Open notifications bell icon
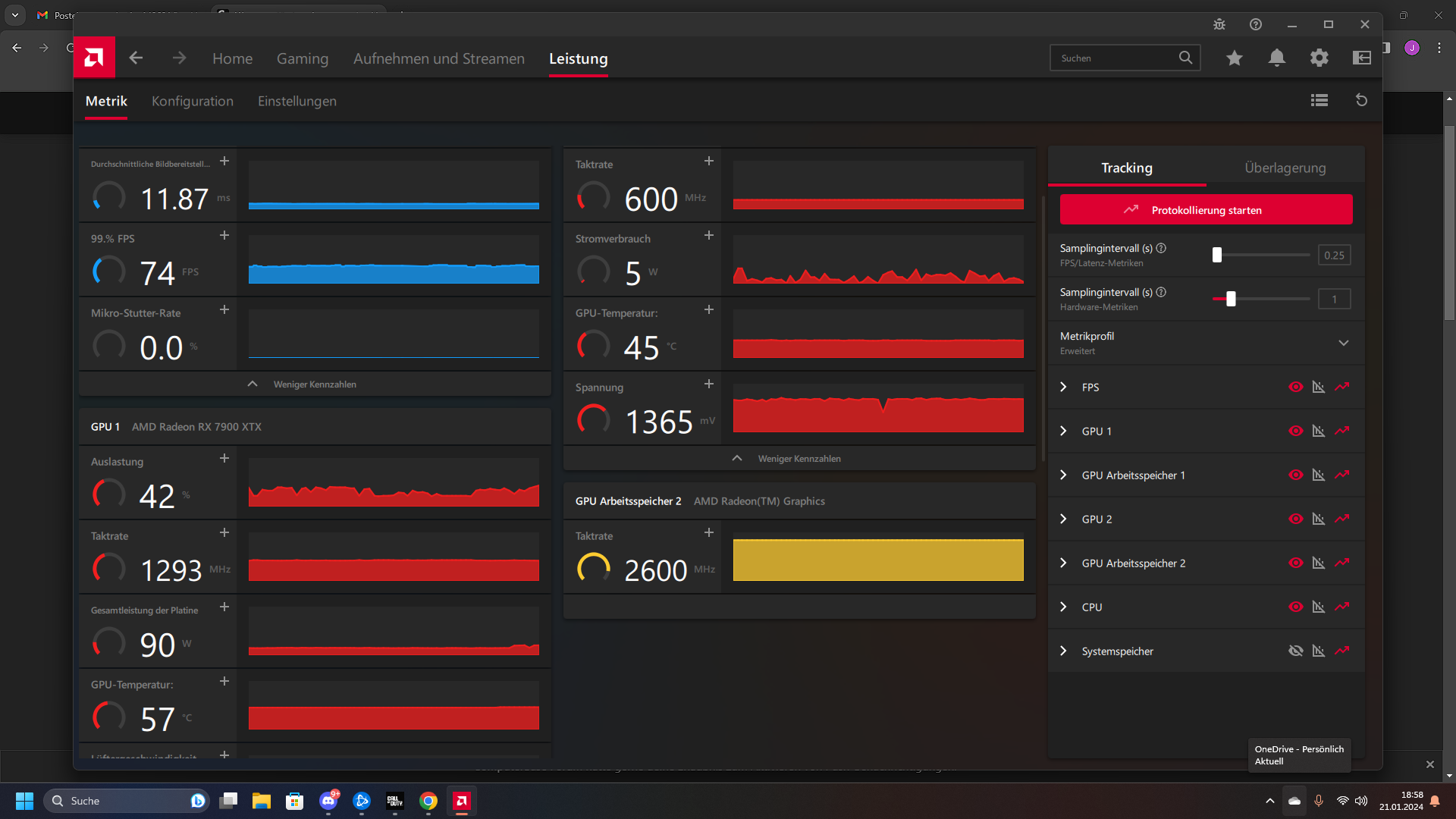 pyautogui.click(x=1277, y=58)
